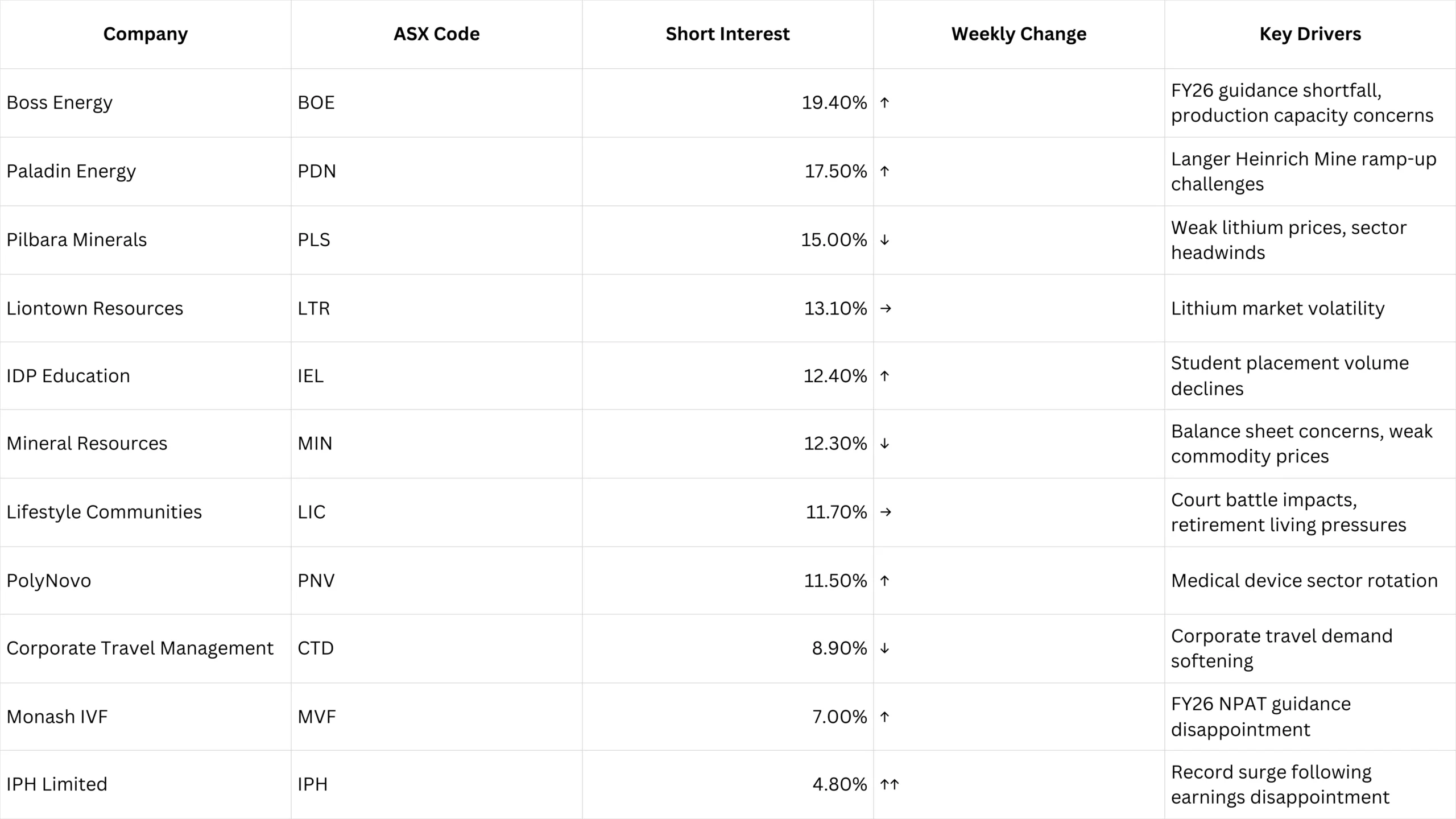Click the down arrow in Pilbara Minerals row
Image resolution: width=1456 pixels, height=819 pixels.
pos(884,240)
